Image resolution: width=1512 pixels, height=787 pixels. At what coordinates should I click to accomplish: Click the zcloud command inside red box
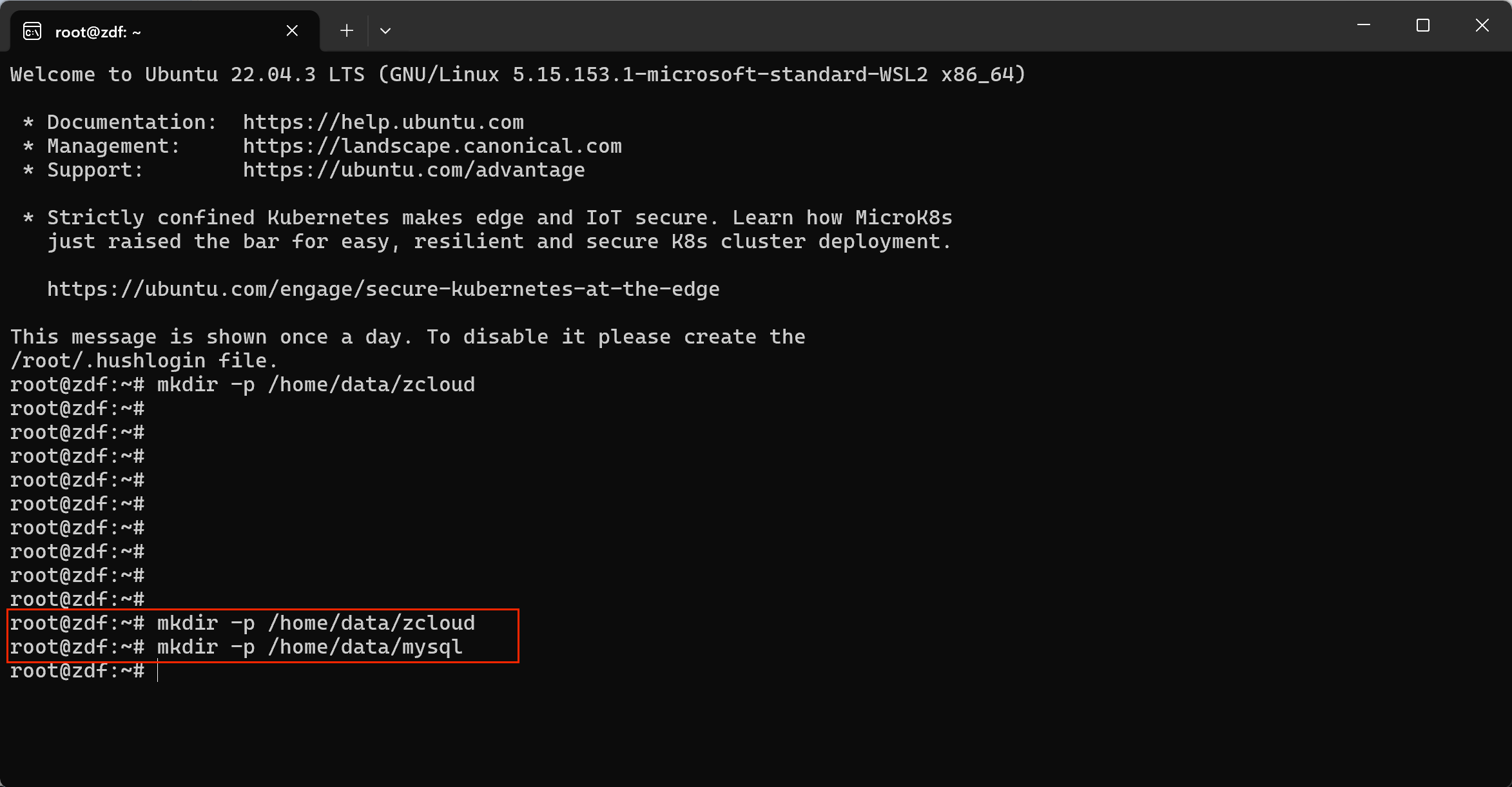point(316,623)
